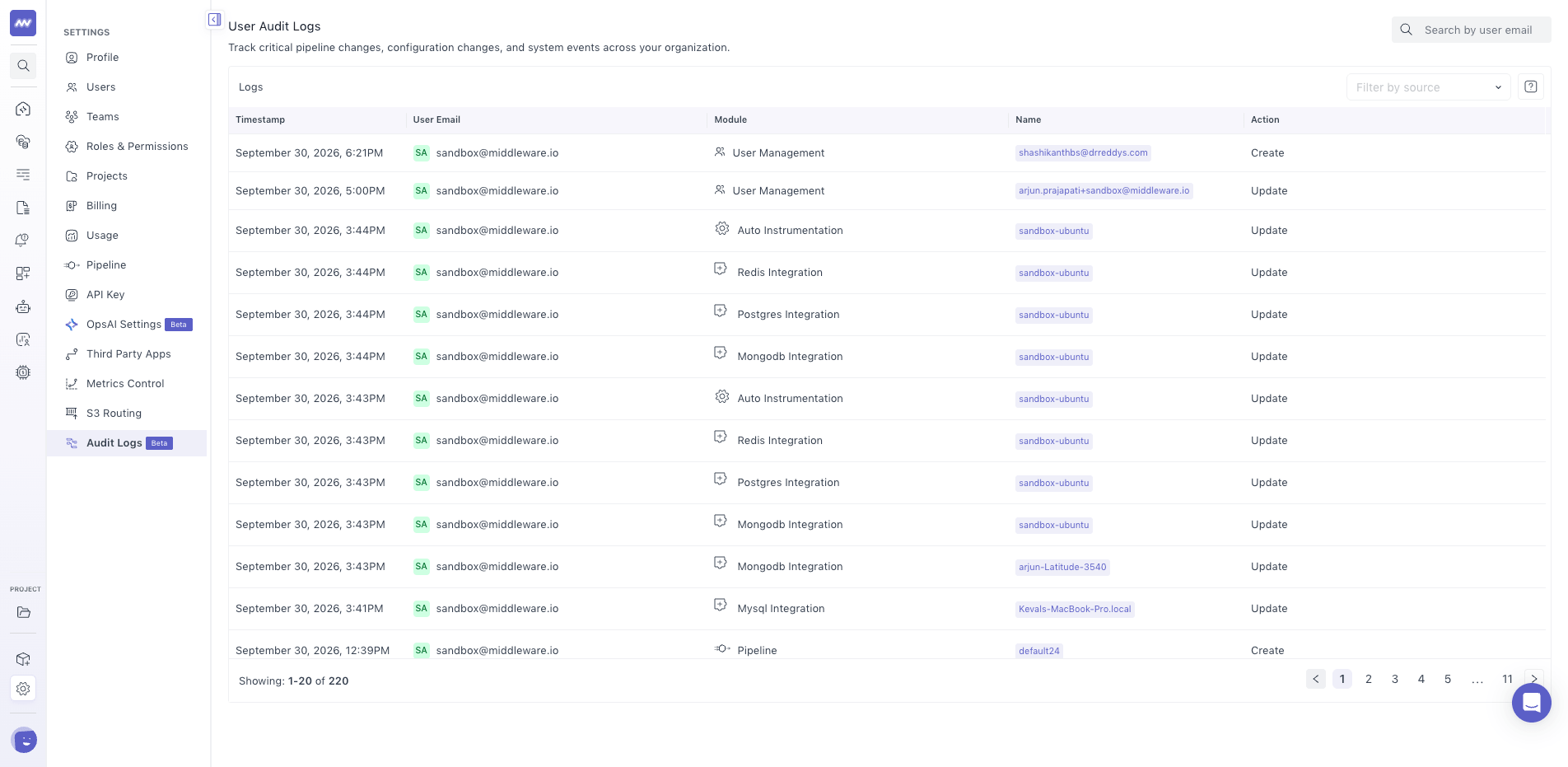The image size is (1568, 767).
Task: Click 'Showing: 1-20 of 220' text
Action: (x=294, y=681)
